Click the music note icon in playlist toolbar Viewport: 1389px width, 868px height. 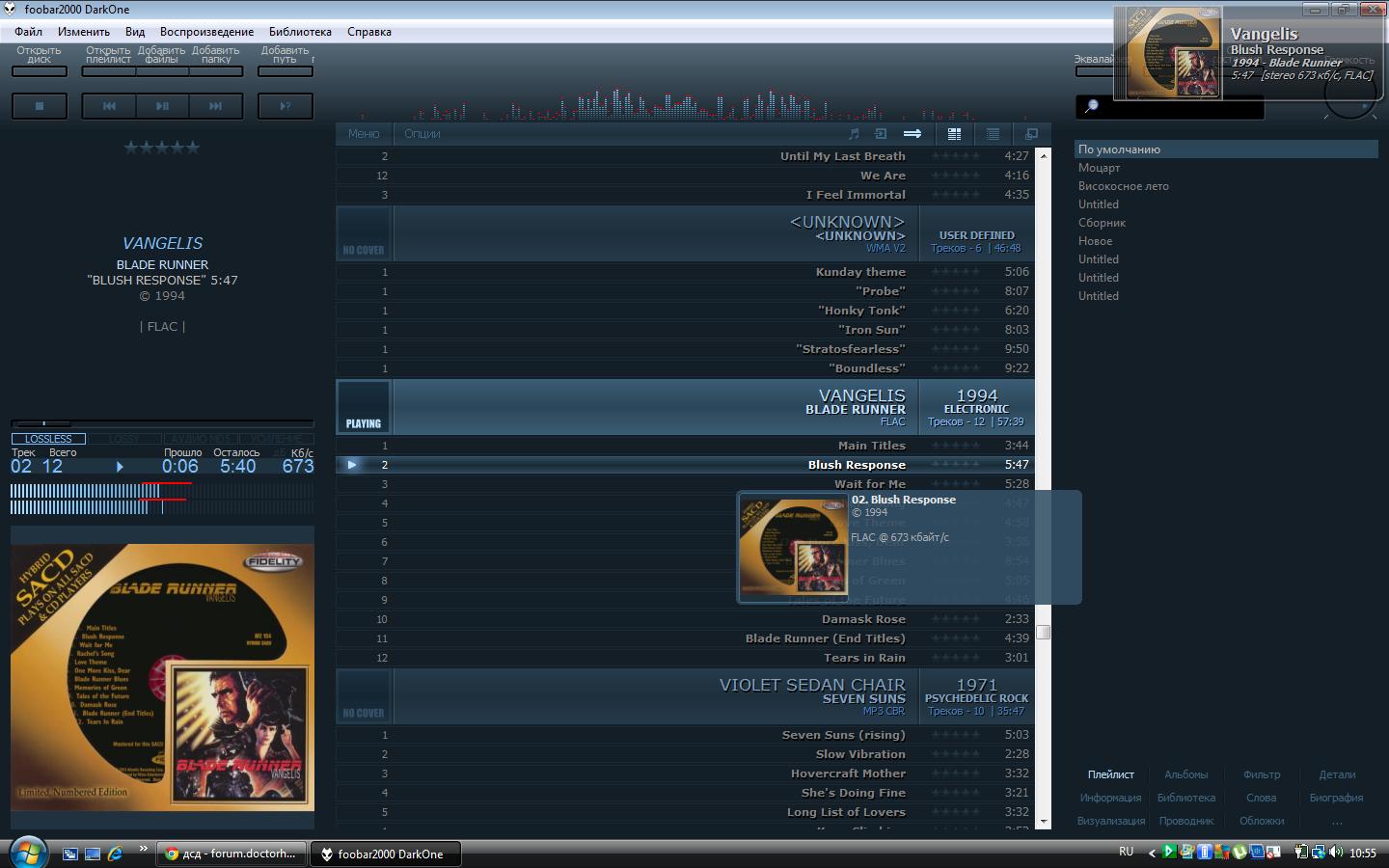click(x=854, y=134)
